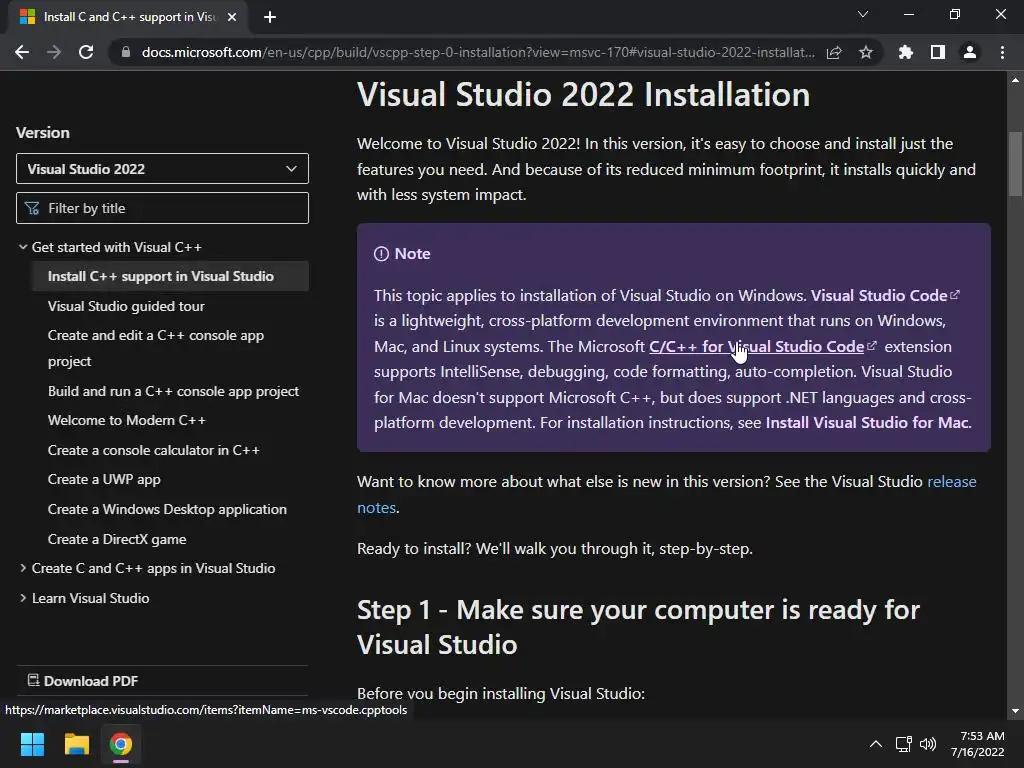Share this page via address bar icon
This screenshot has height=768, width=1024.
pyautogui.click(x=834, y=52)
